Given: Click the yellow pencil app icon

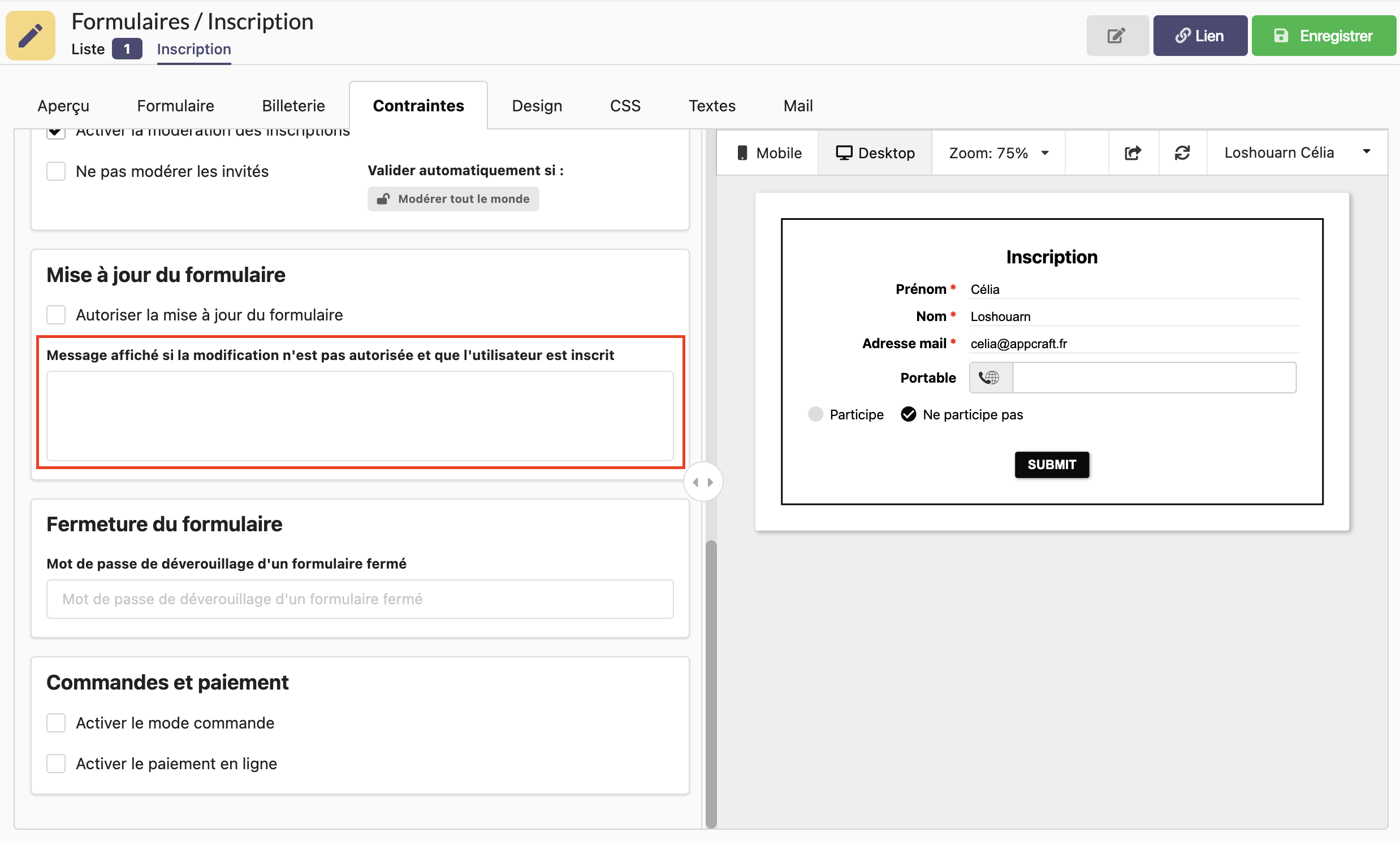Looking at the screenshot, I should coord(31,35).
